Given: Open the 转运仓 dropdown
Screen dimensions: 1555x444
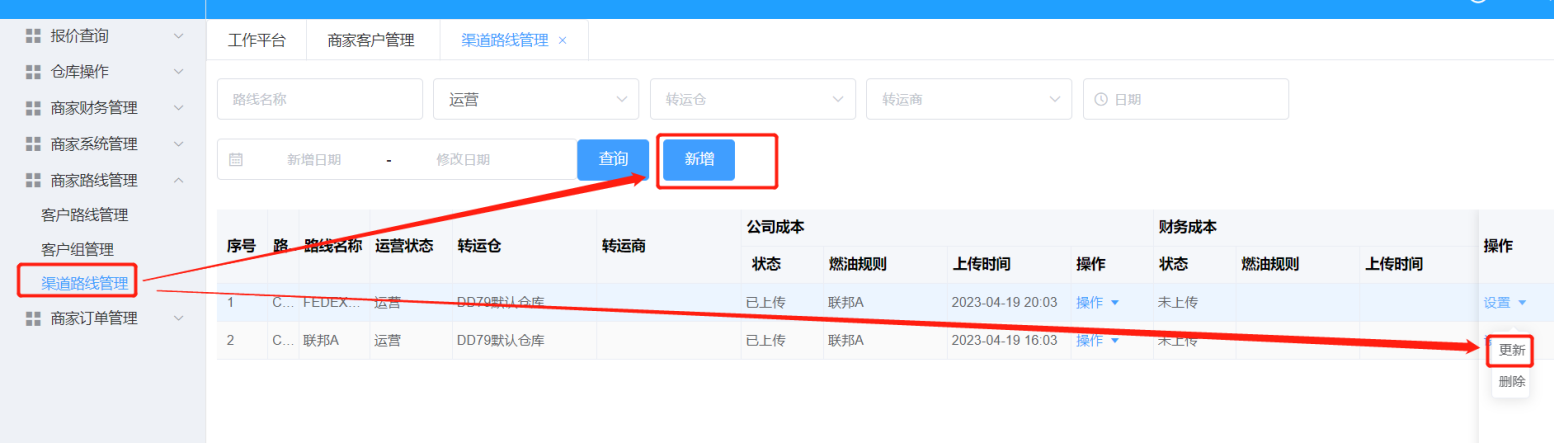Looking at the screenshot, I should (752, 99).
